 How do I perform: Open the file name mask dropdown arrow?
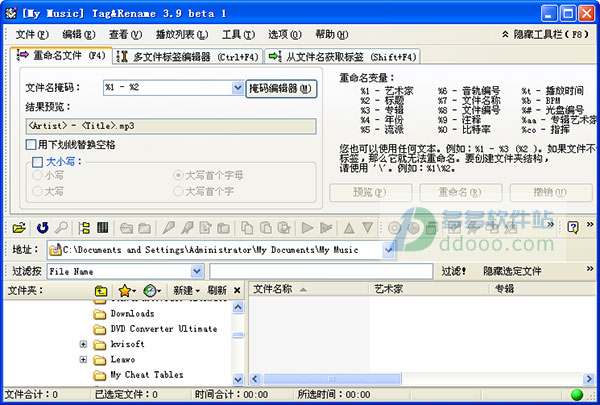(238, 88)
